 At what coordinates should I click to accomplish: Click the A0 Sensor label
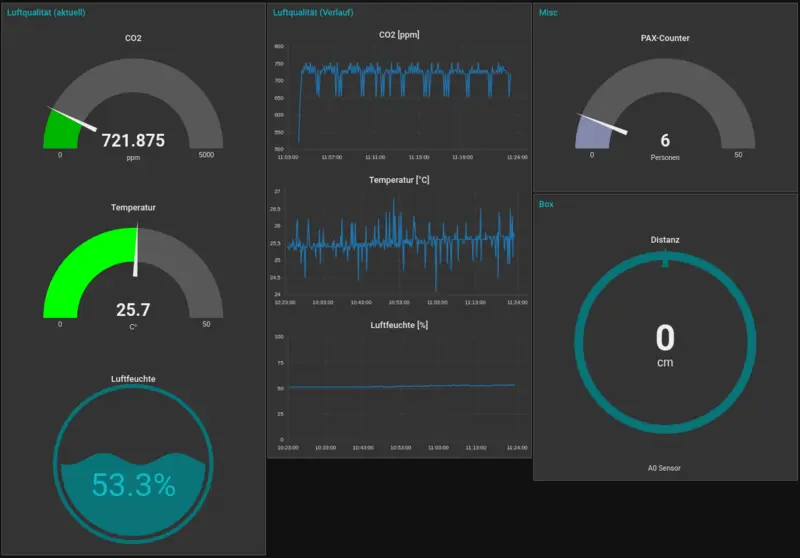pyautogui.click(x=665, y=467)
